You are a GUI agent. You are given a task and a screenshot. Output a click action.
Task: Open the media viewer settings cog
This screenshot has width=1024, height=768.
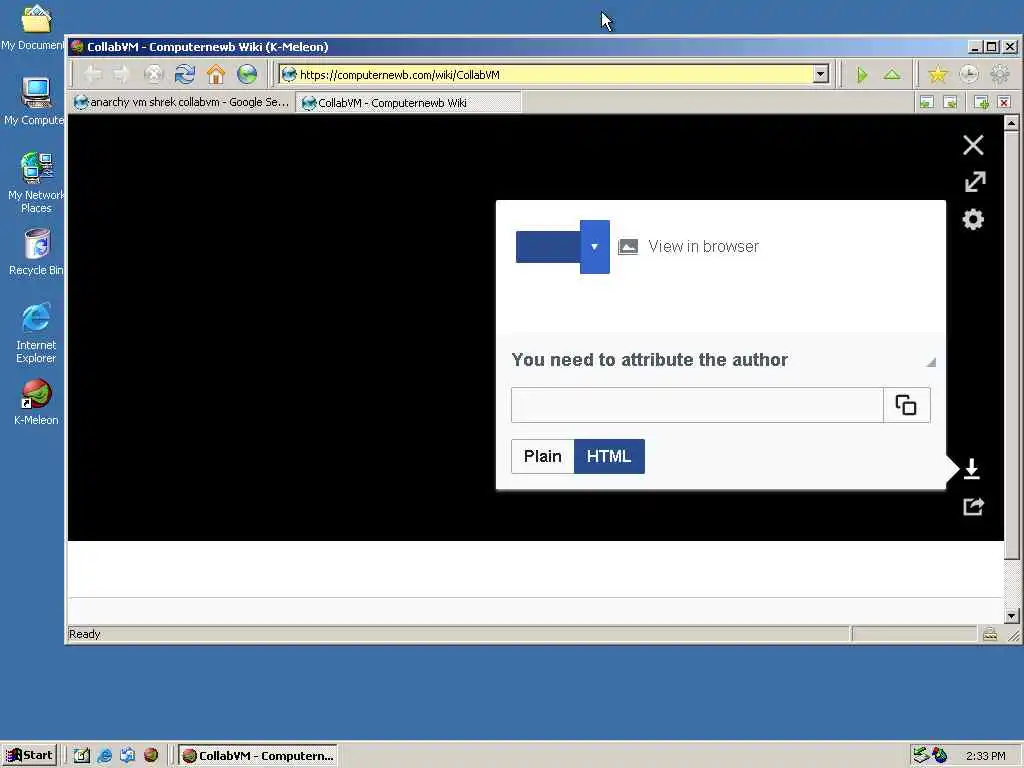click(973, 219)
